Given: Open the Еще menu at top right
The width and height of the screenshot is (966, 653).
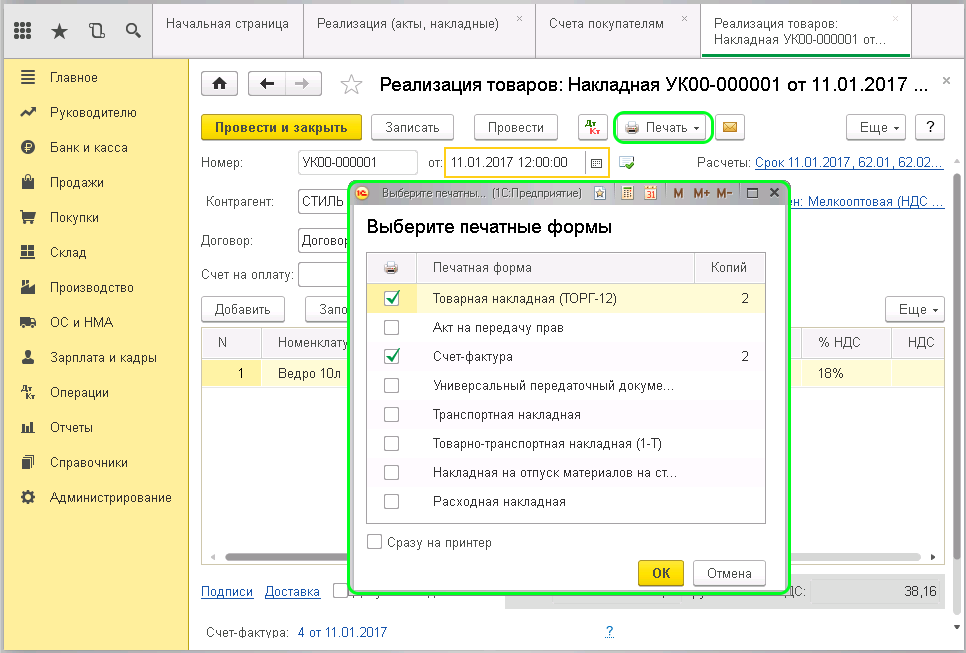Looking at the screenshot, I should [874, 127].
